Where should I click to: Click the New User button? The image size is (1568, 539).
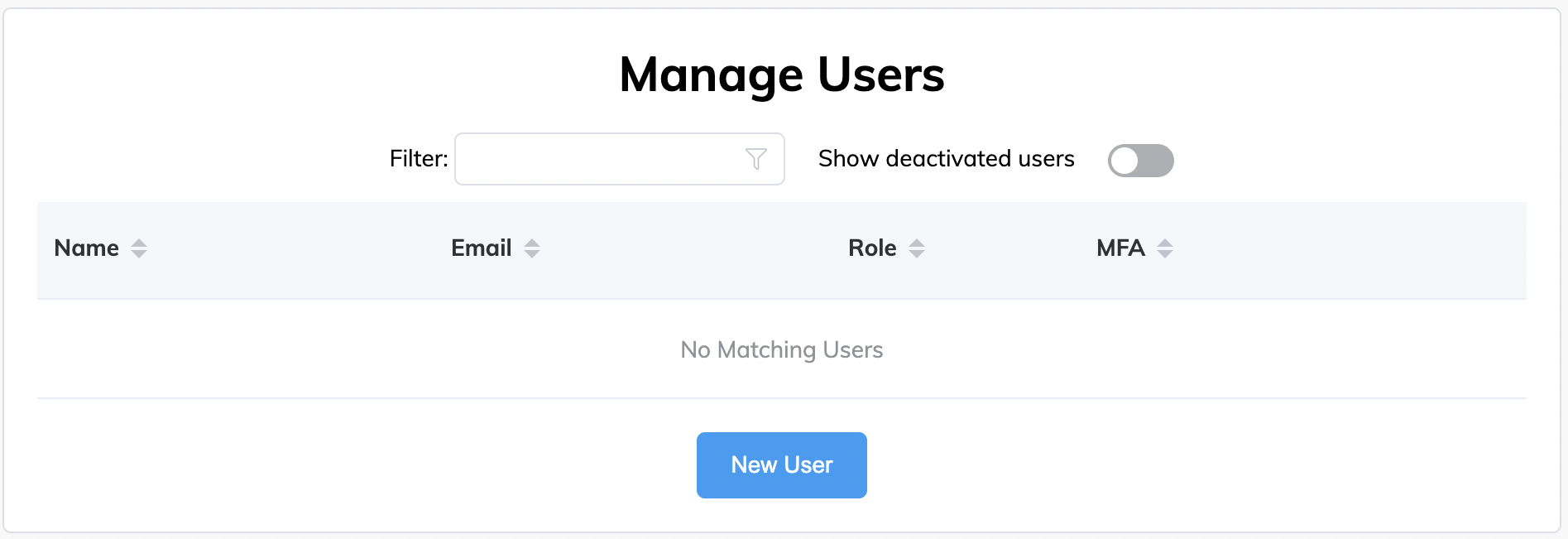coord(781,464)
